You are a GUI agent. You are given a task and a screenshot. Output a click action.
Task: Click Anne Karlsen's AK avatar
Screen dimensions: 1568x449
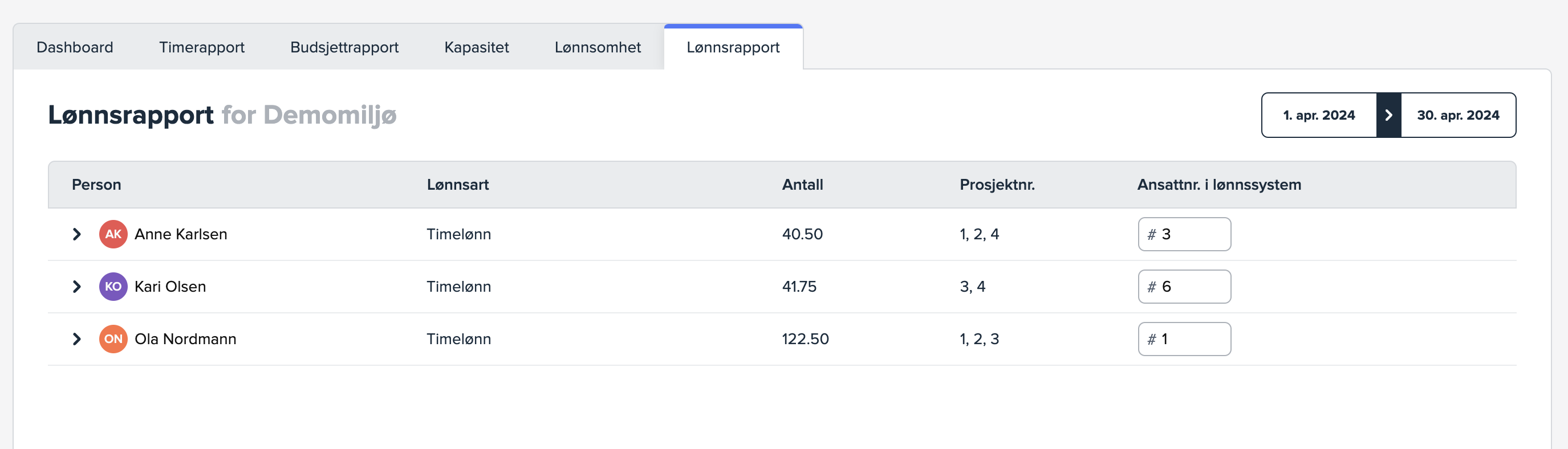tap(113, 234)
